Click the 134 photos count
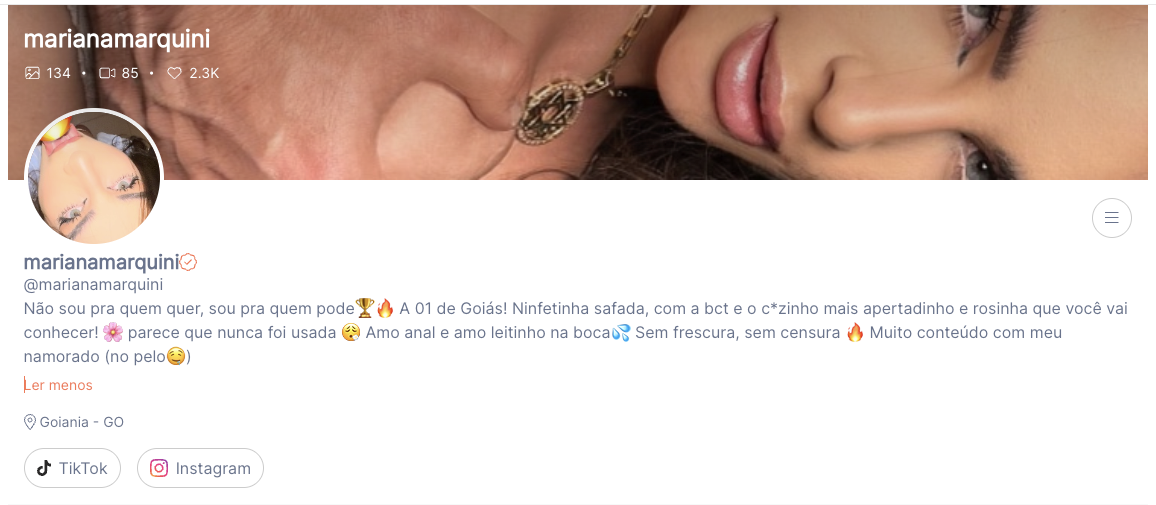Image resolution: width=1156 pixels, height=505 pixels. pos(58,73)
